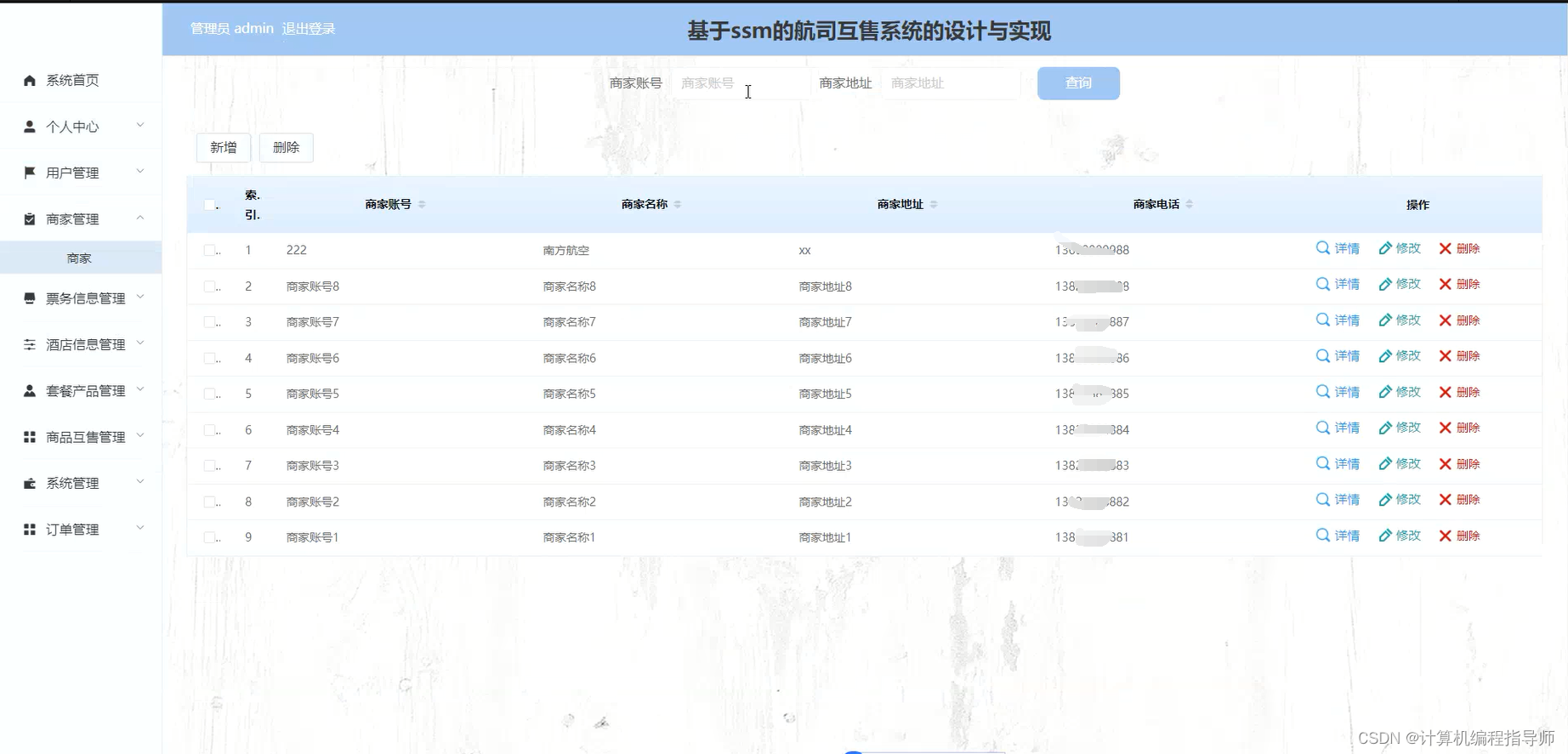
Task: Click 详情 link for 商家账号2
Action: [1347, 500]
